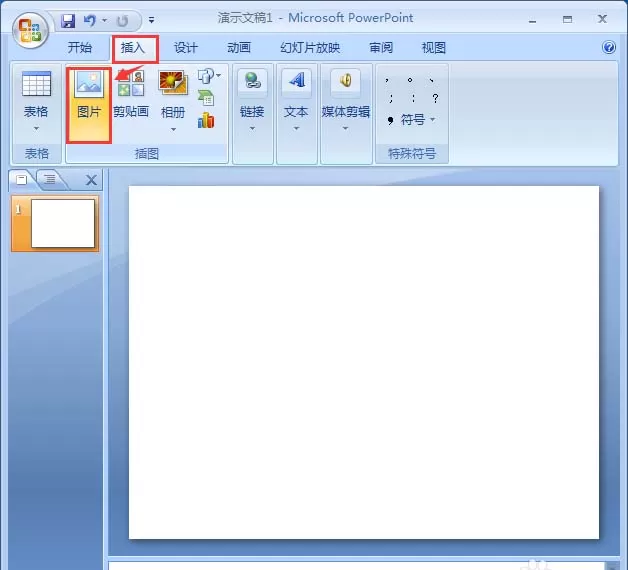
Task: Switch to the 开始 tab
Action: (x=80, y=48)
